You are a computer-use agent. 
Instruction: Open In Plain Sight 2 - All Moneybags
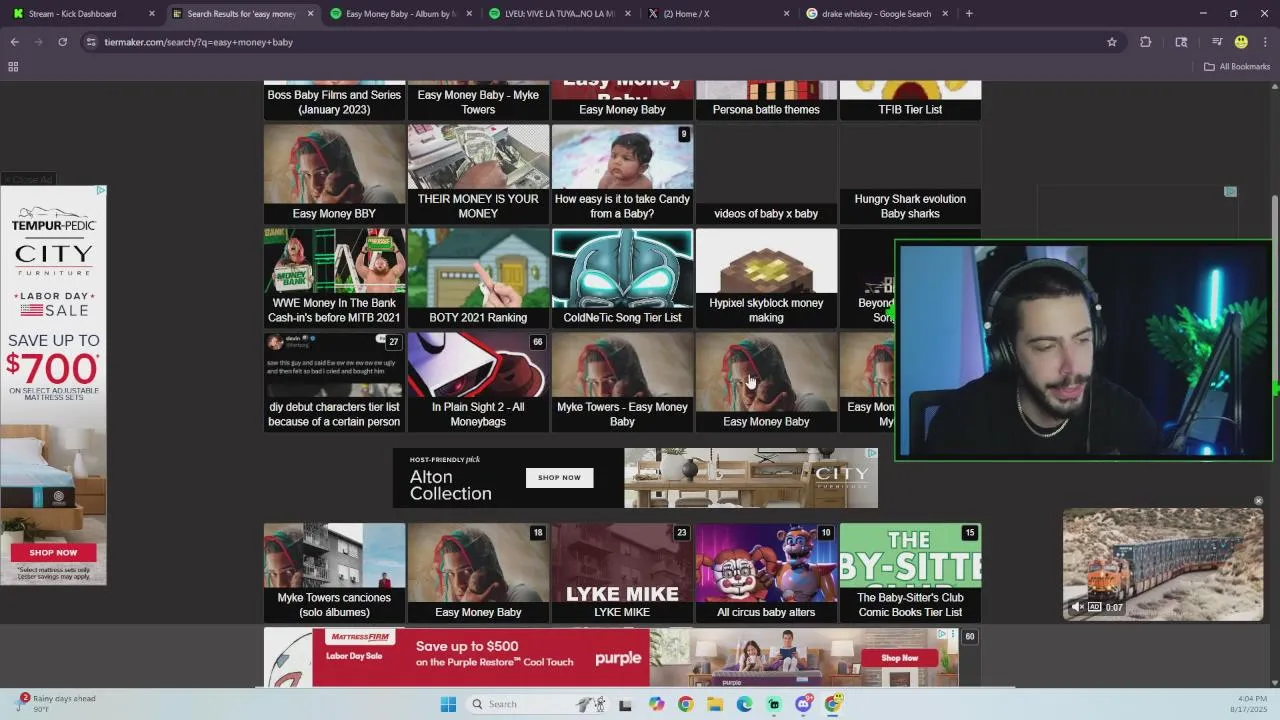(x=478, y=382)
